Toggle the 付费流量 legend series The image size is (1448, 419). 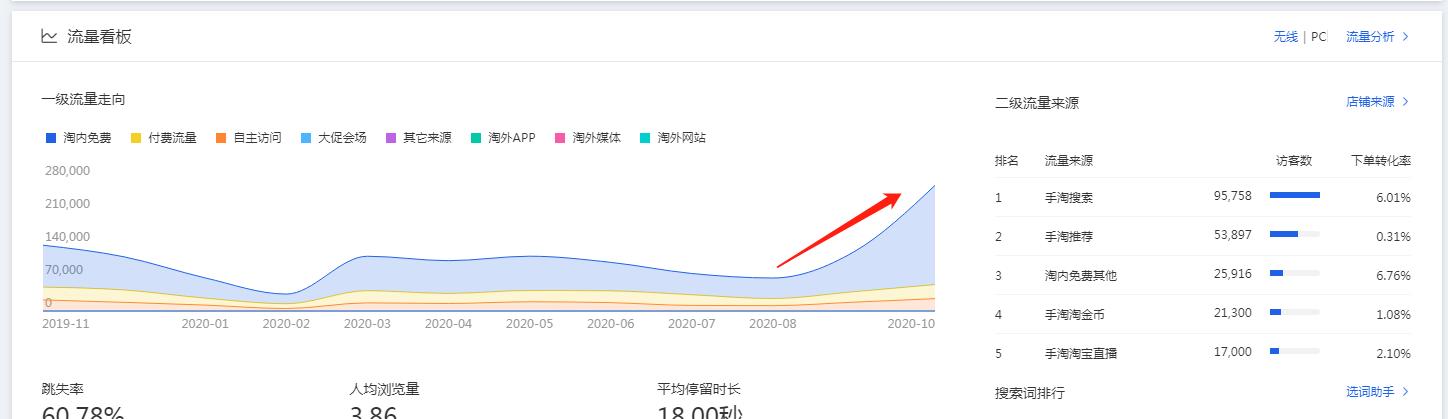[x=163, y=138]
